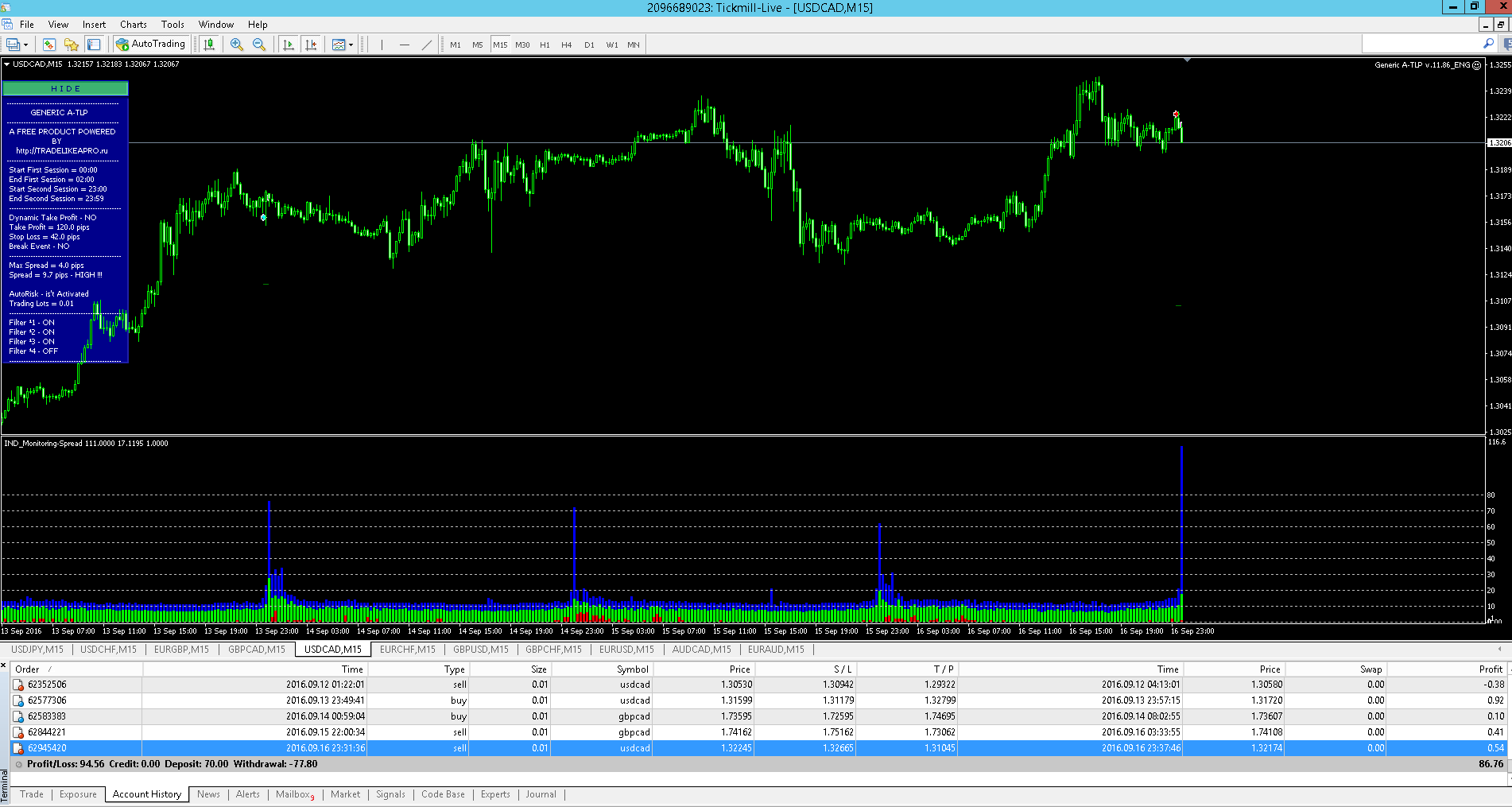This screenshot has width=1512, height=807.
Task: Select order 62352506 row icon
Action: pos(18,685)
